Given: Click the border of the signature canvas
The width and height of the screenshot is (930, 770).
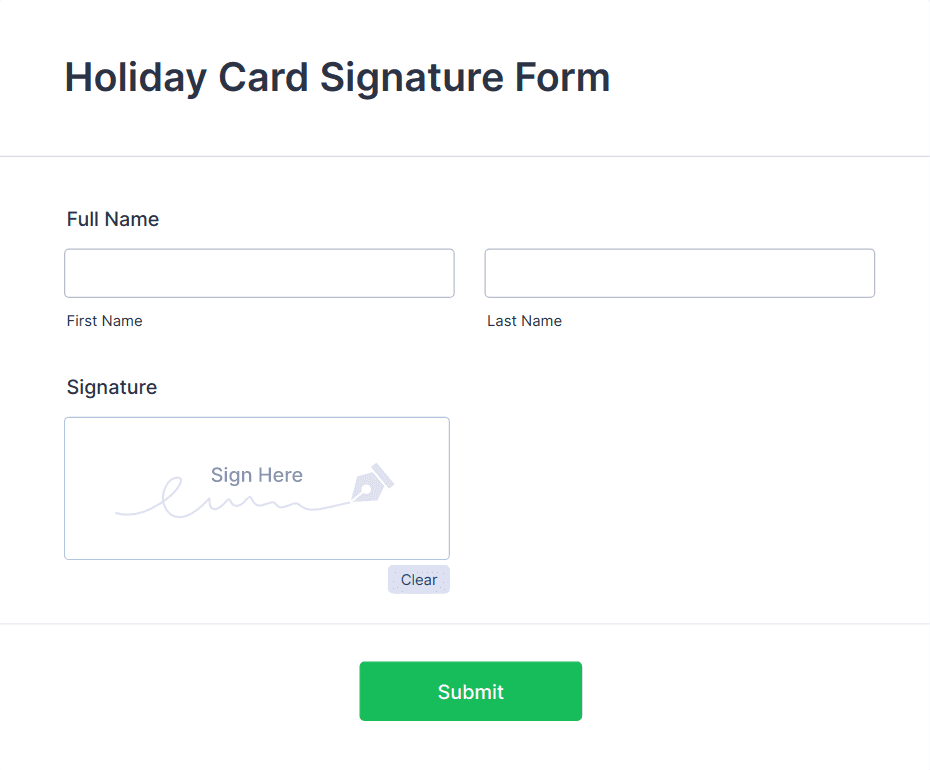Looking at the screenshot, I should pyautogui.click(x=256, y=418).
